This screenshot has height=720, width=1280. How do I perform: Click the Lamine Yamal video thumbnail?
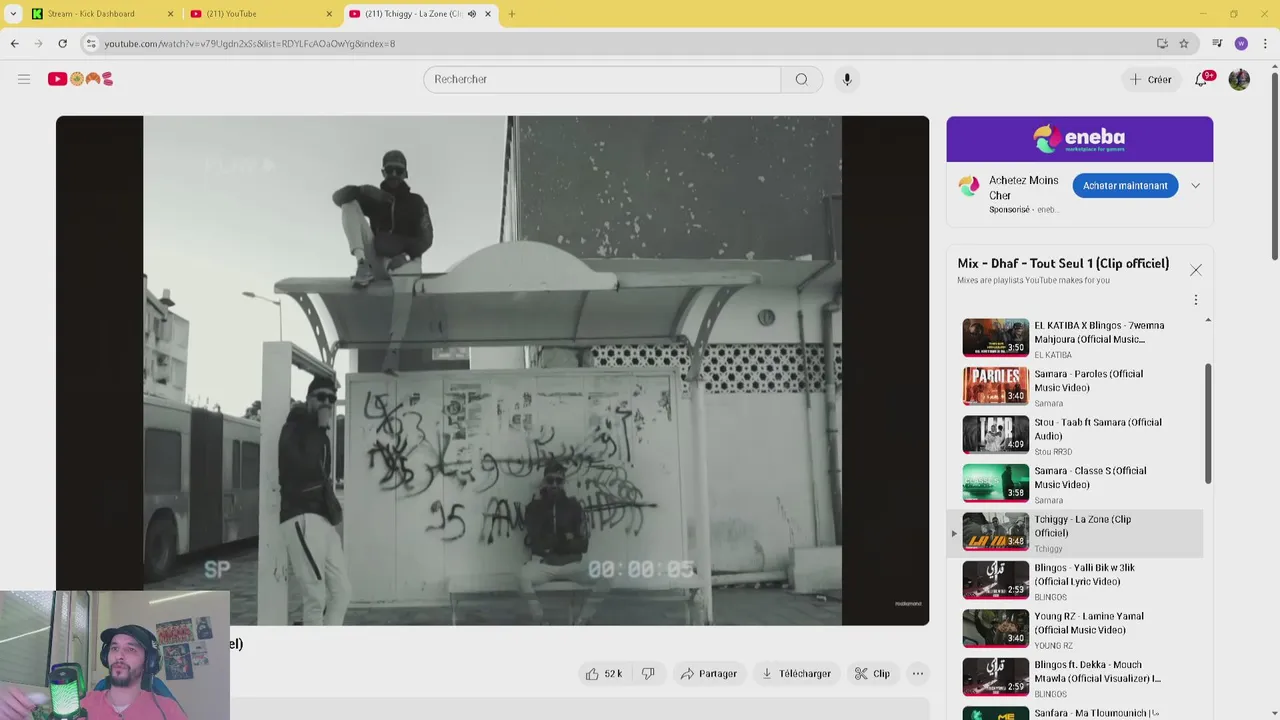coord(995,629)
